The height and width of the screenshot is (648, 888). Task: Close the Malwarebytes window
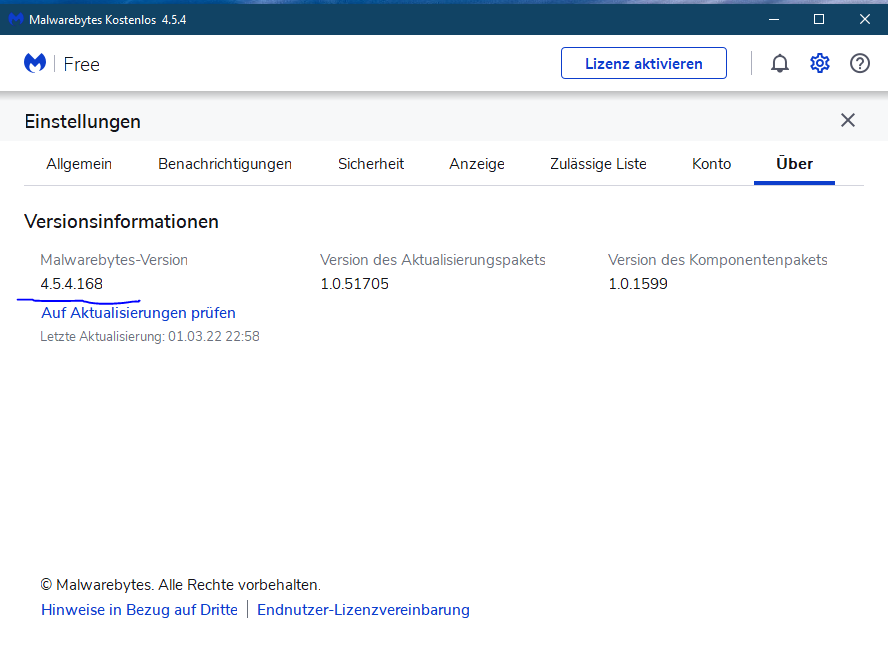click(865, 19)
